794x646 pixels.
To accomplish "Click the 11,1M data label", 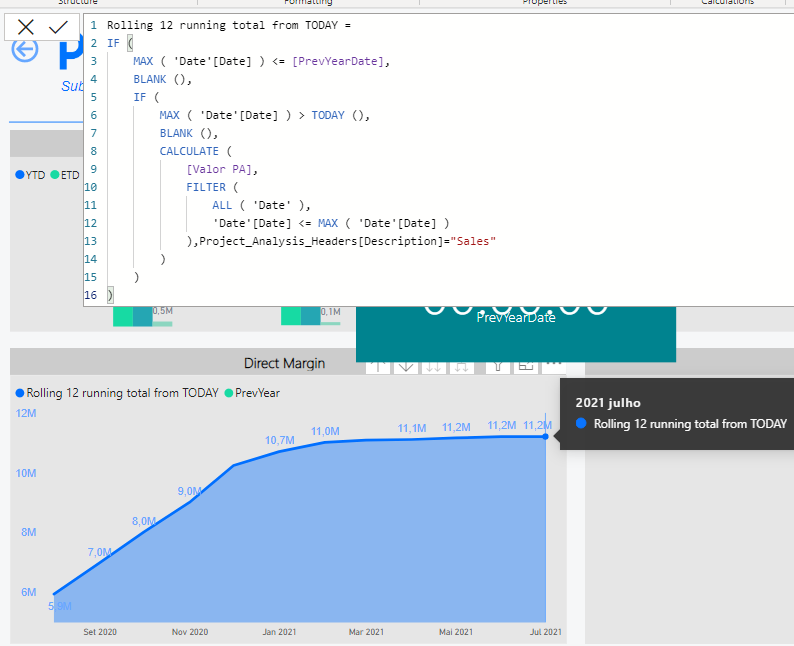I will tap(412, 429).
